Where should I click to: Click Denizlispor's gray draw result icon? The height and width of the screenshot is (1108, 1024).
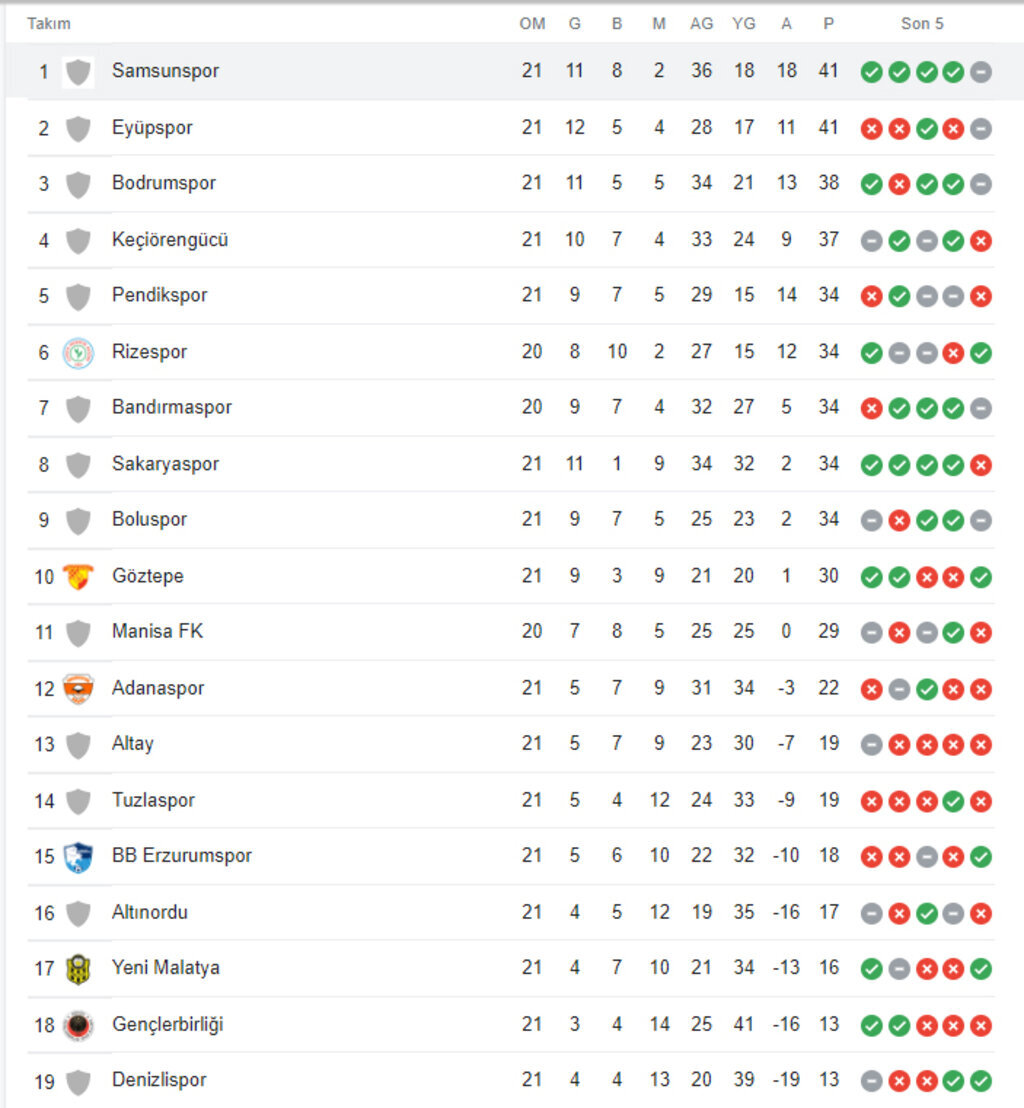[872, 1081]
